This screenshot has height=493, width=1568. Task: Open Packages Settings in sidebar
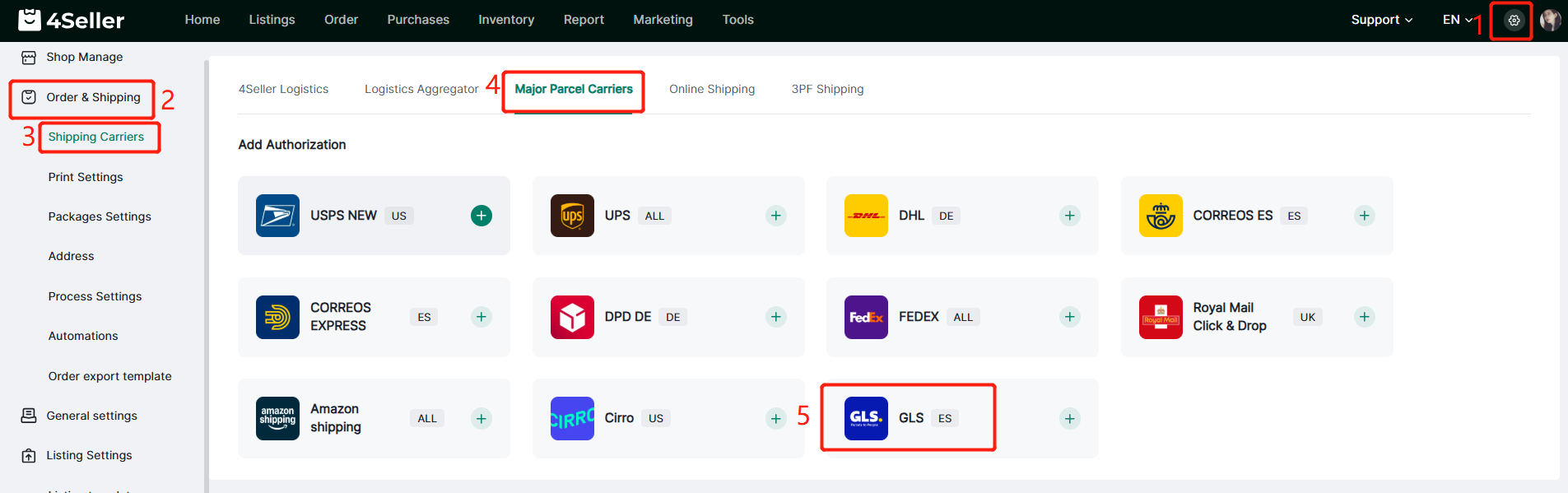[x=100, y=216]
